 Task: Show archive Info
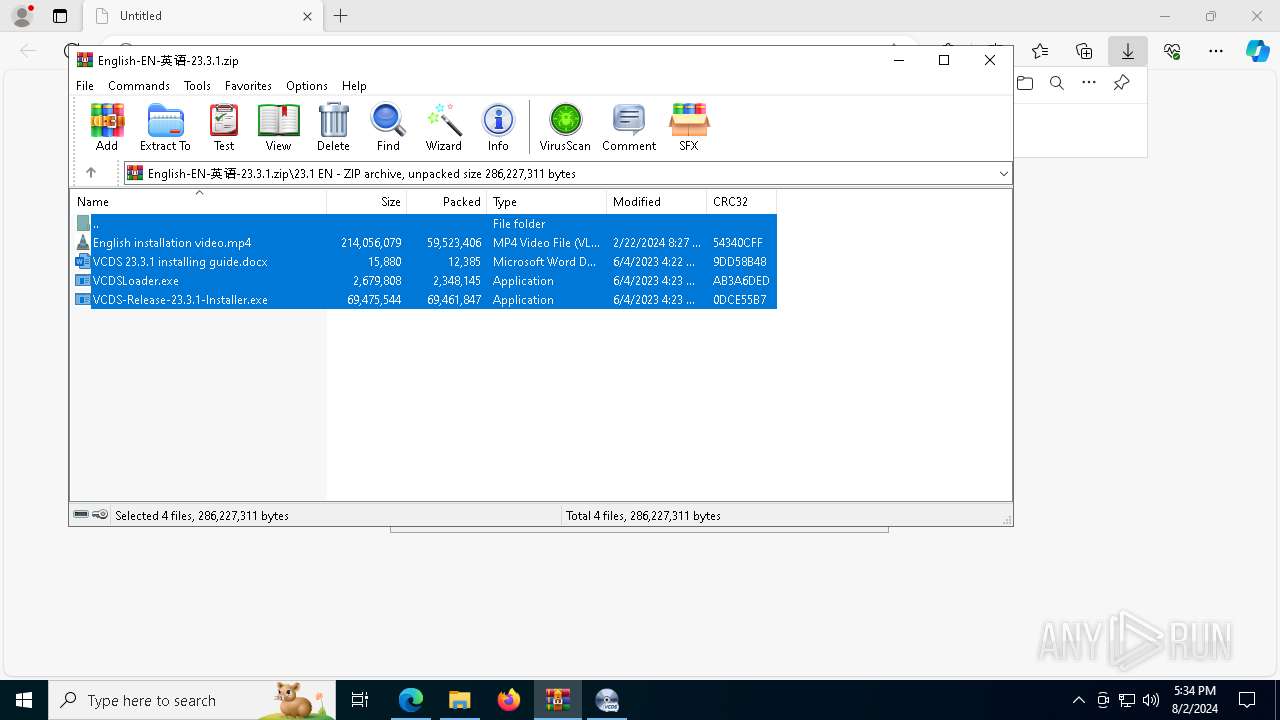click(498, 127)
